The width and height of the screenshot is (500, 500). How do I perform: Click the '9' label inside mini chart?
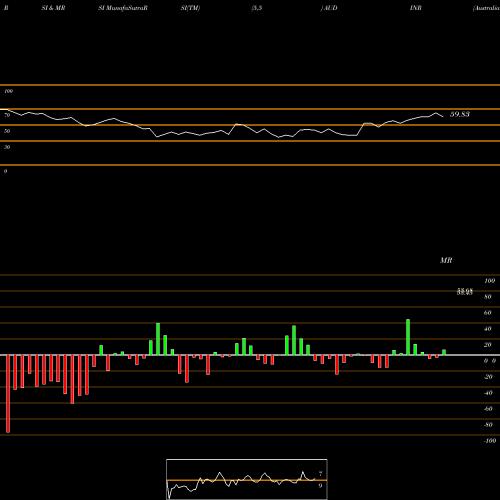coord(320,486)
